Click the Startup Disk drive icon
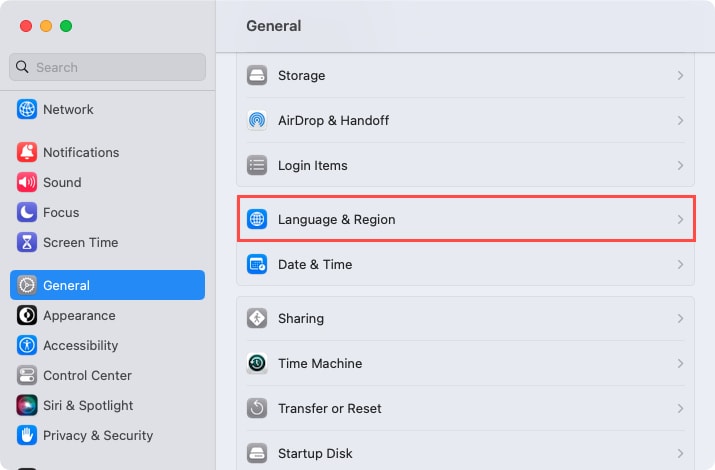 [x=257, y=453]
